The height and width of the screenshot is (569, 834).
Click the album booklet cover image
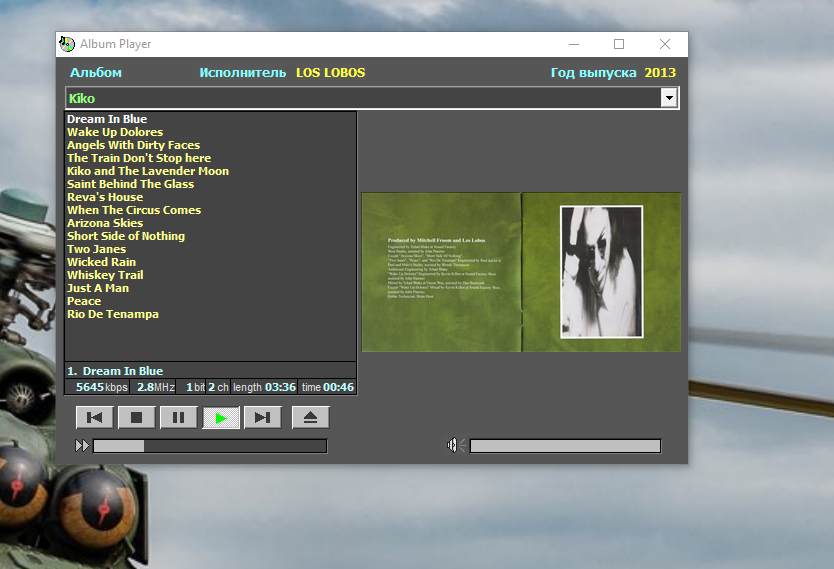pyautogui.click(x=521, y=272)
